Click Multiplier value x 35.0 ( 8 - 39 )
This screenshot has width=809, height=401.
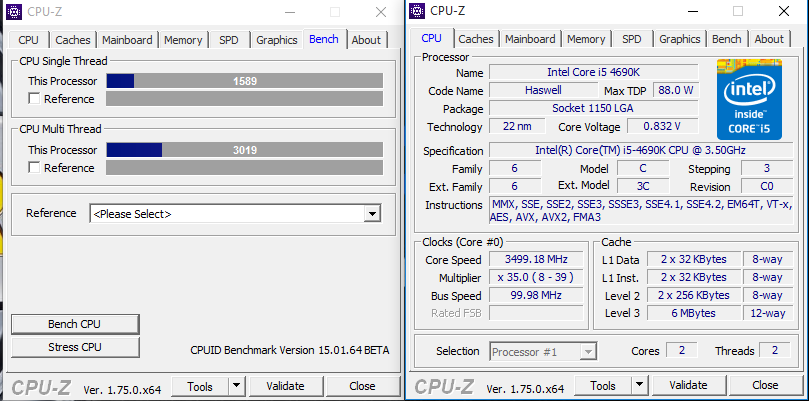[x=536, y=277]
